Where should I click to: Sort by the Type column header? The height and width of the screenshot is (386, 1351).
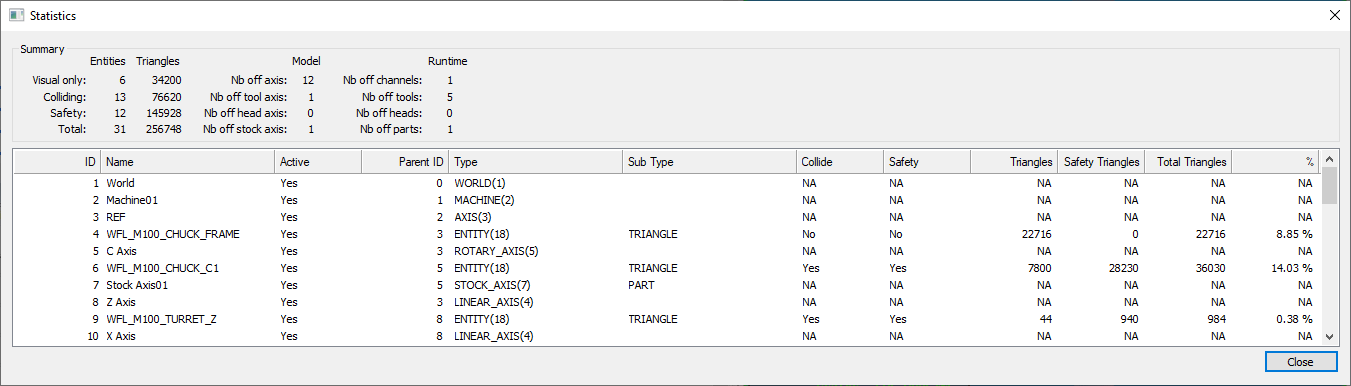click(x=535, y=161)
